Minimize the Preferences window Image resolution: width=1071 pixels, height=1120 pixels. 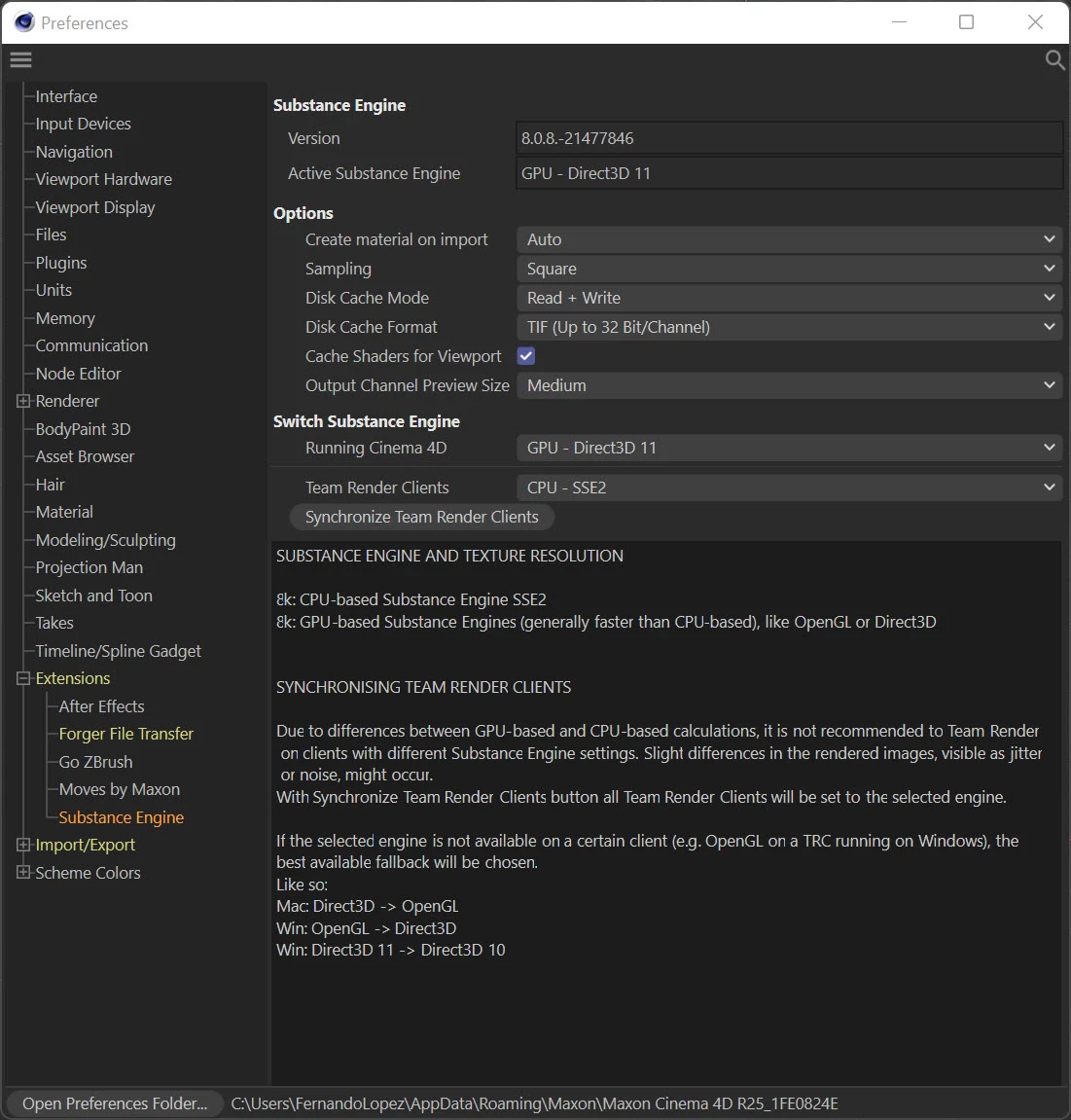900,22
